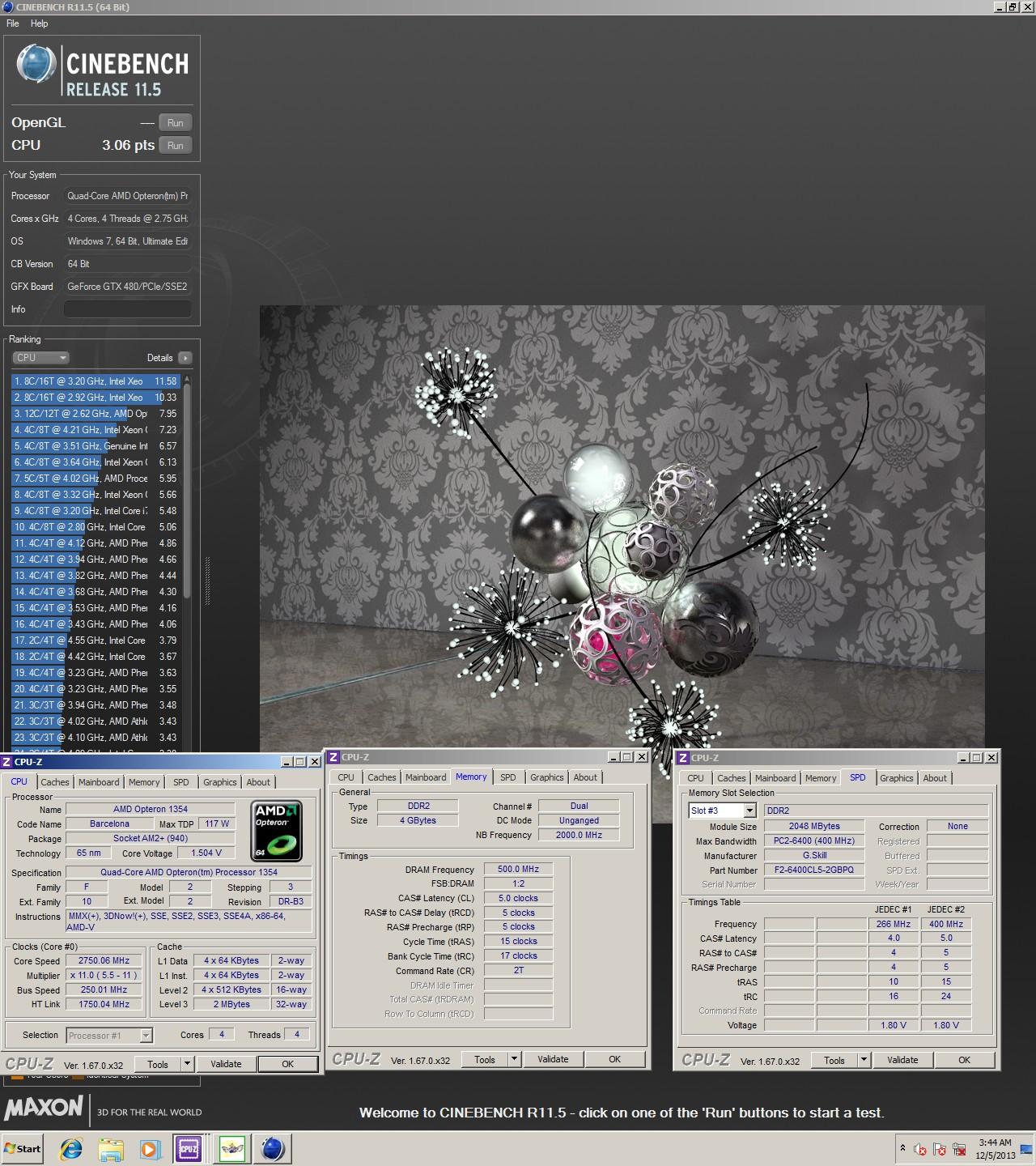Open the CPU ranking type dropdown
This screenshot has width=1036, height=1166.
tap(40, 358)
